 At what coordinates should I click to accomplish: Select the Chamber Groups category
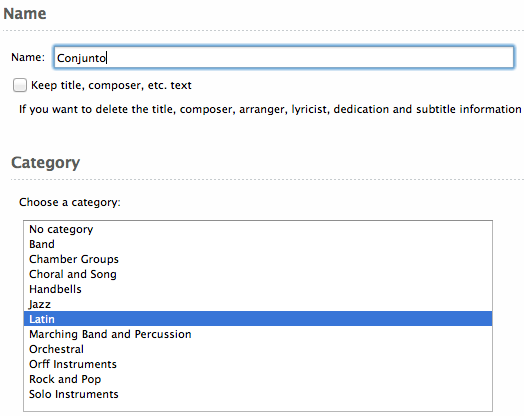coord(258,259)
